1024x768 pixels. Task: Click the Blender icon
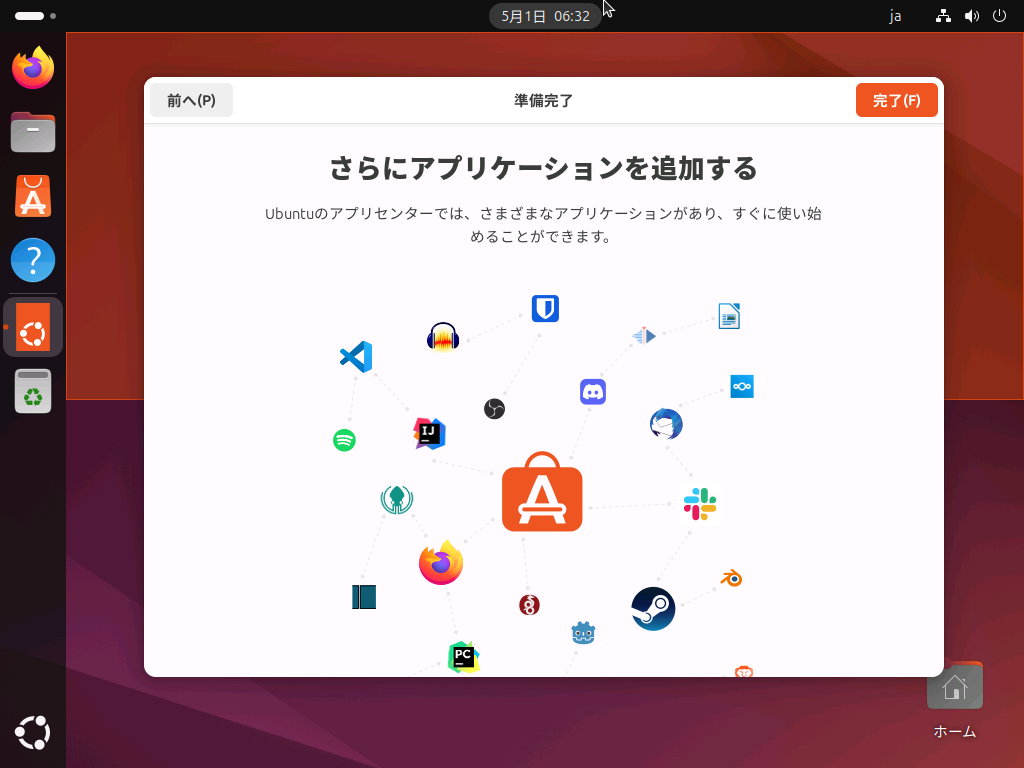pyautogui.click(x=731, y=578)
